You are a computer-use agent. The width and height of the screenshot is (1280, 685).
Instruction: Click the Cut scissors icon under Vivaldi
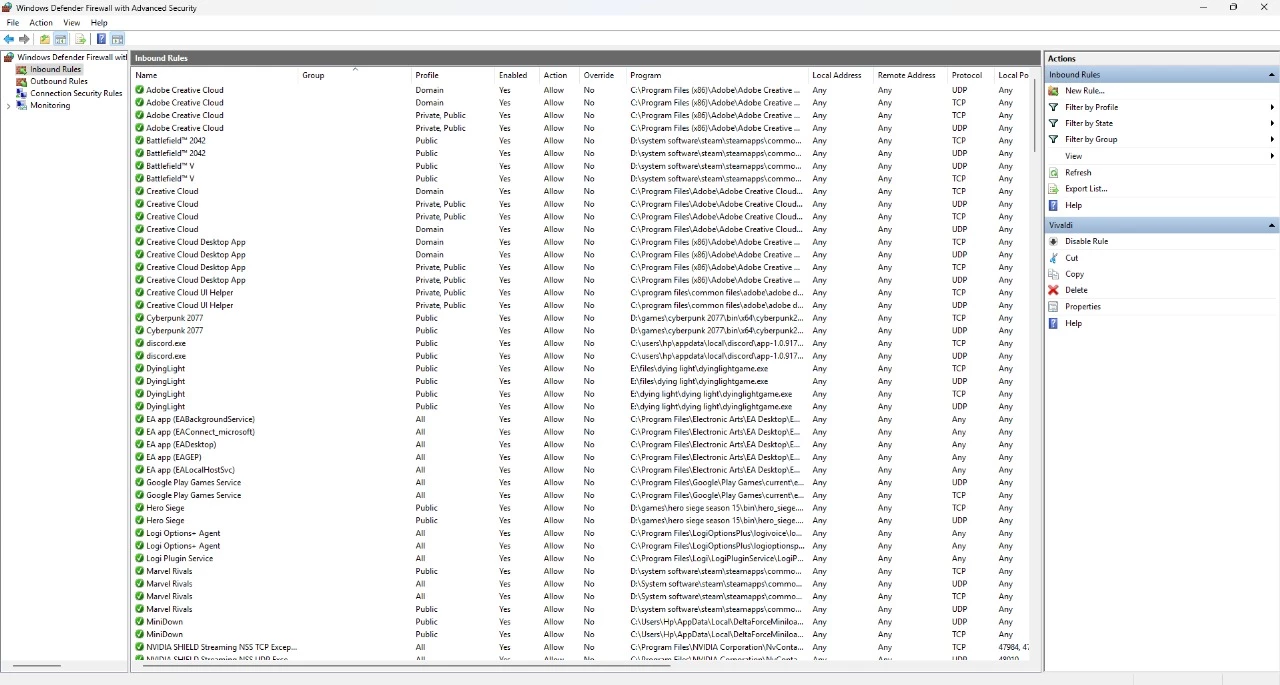(x=1053, y=258)
